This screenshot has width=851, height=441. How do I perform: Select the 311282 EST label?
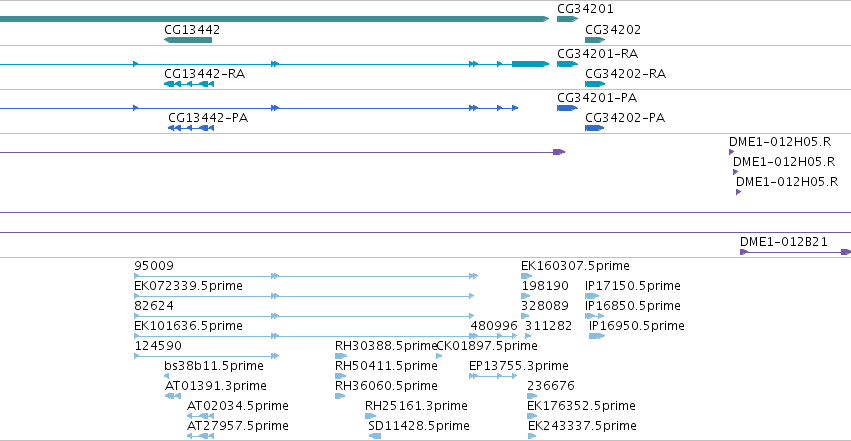548,326
